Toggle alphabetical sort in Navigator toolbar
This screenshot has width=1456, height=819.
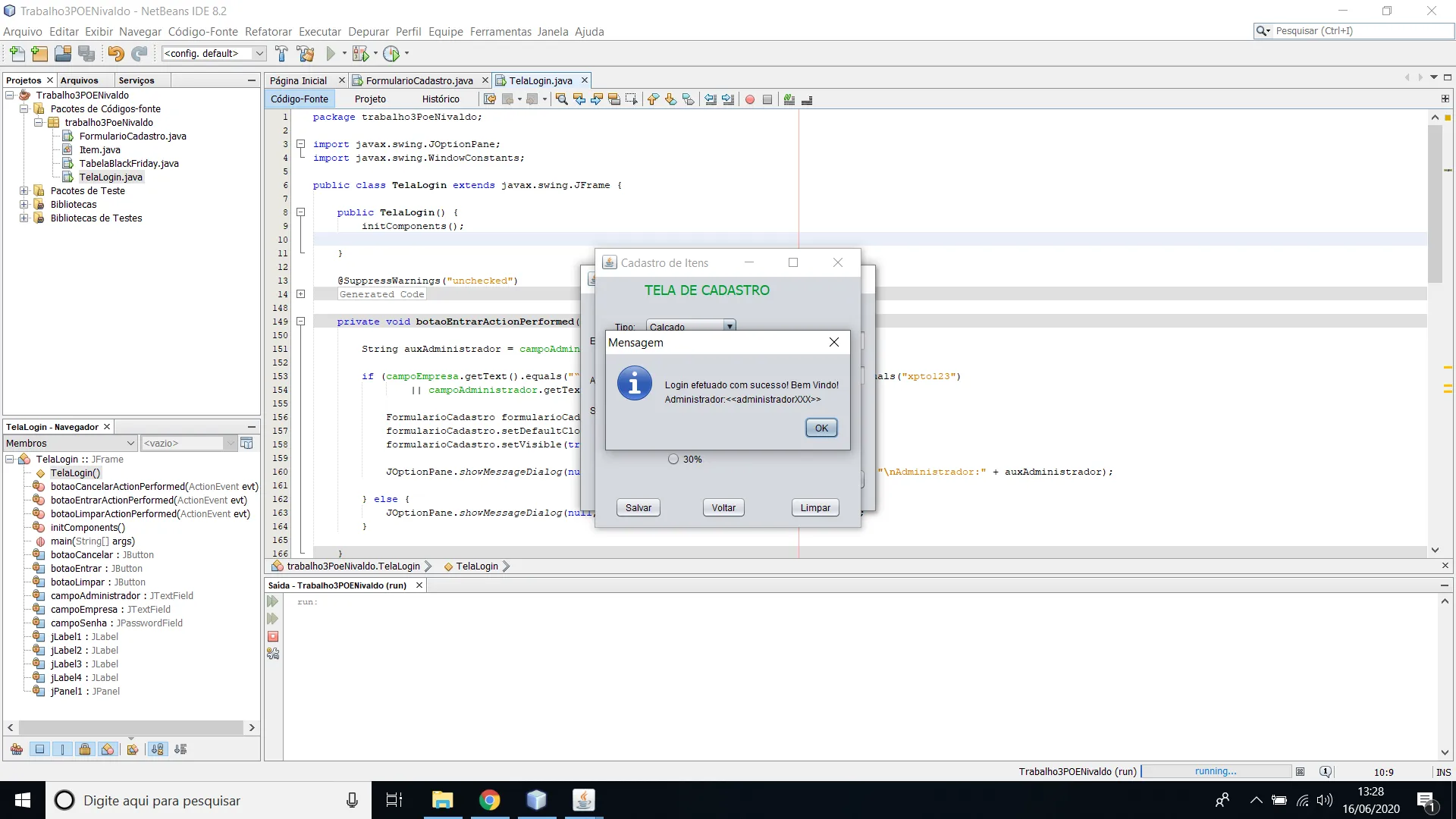click(157, 749)
